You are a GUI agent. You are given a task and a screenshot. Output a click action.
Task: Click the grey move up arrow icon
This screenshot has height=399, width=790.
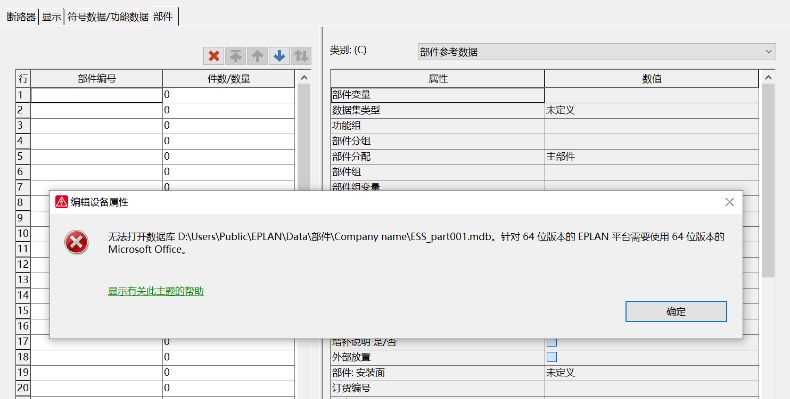click(x=257, y=56)
